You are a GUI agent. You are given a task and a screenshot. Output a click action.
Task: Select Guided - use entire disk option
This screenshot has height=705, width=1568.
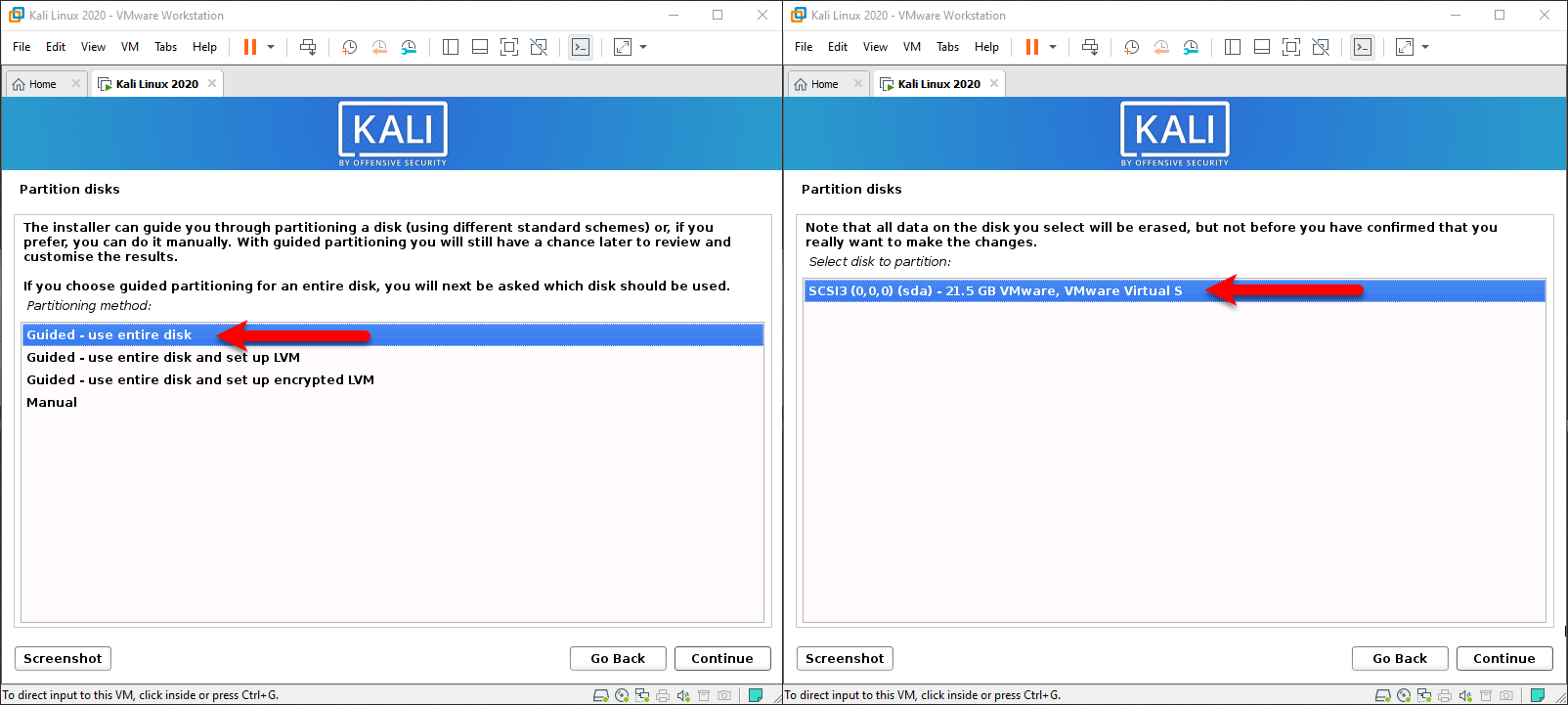point(392,334)
